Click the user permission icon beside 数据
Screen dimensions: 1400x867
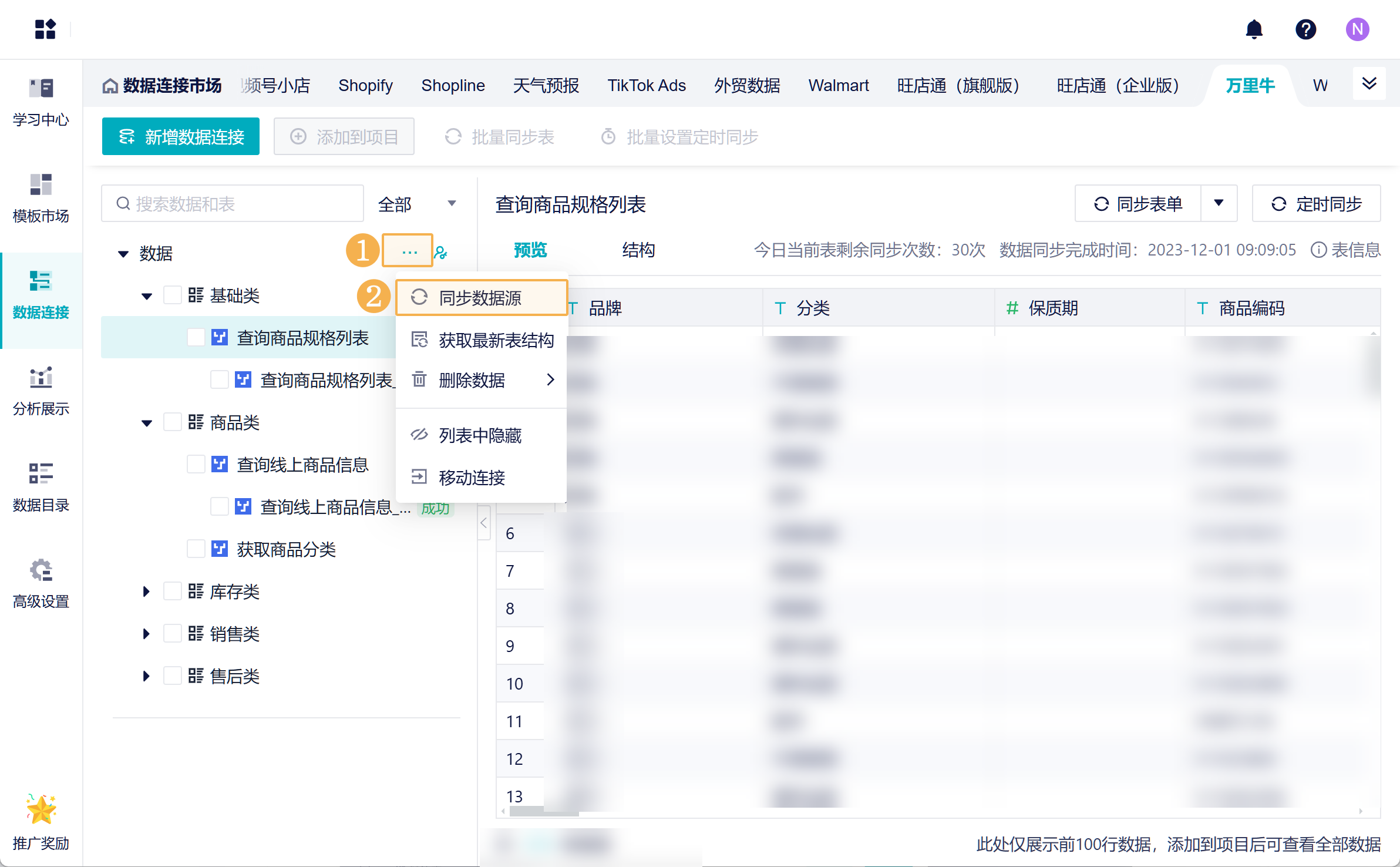point(441,253)
